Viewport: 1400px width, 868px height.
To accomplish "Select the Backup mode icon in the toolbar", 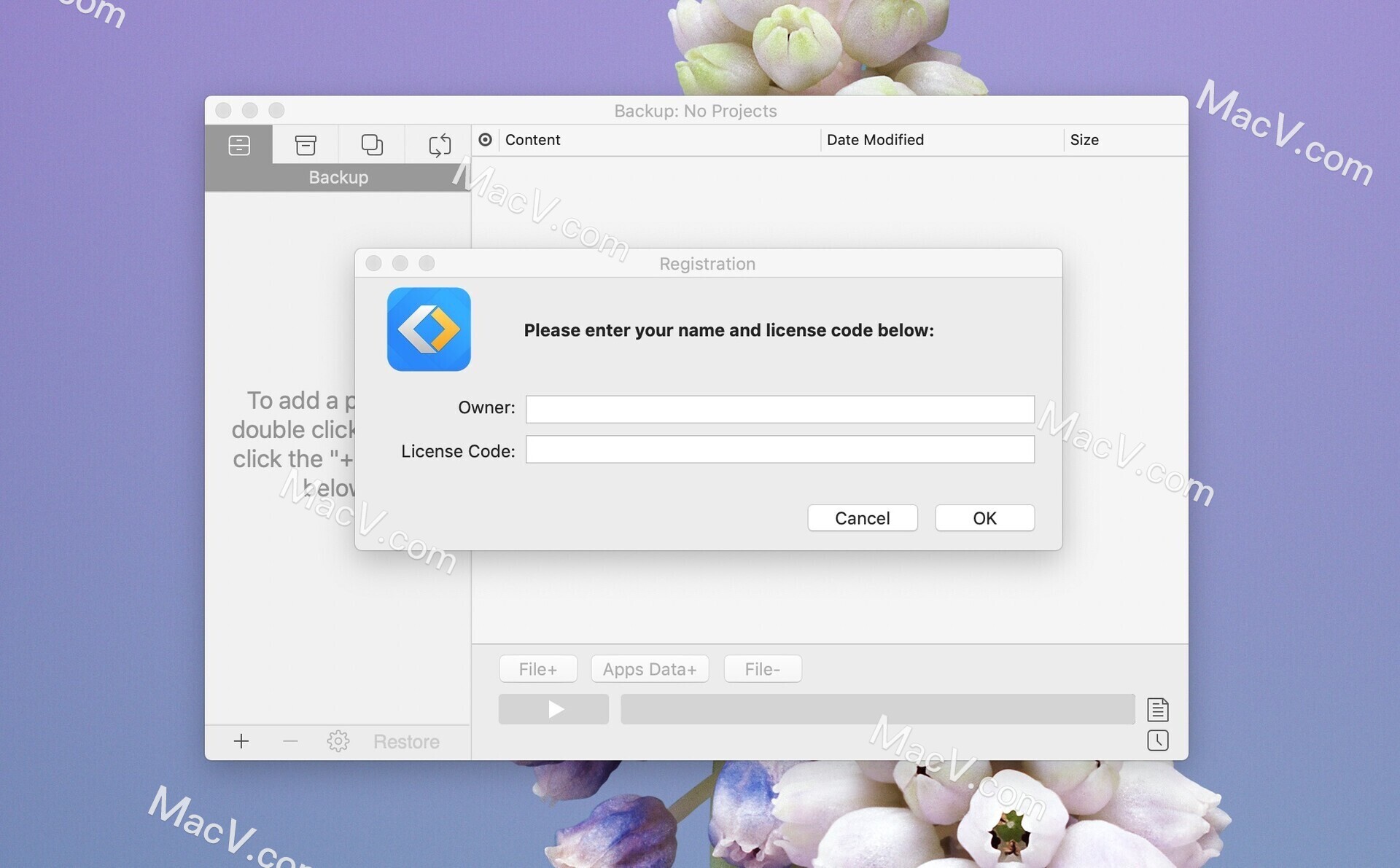I will coord(239,144).
